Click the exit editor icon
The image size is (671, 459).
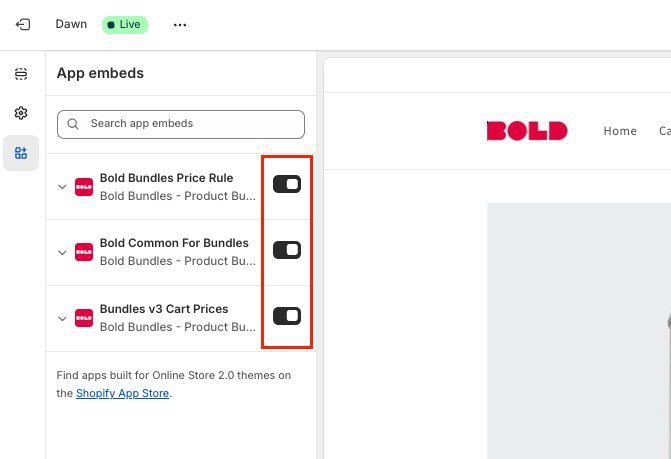click(x=23, y=24)
